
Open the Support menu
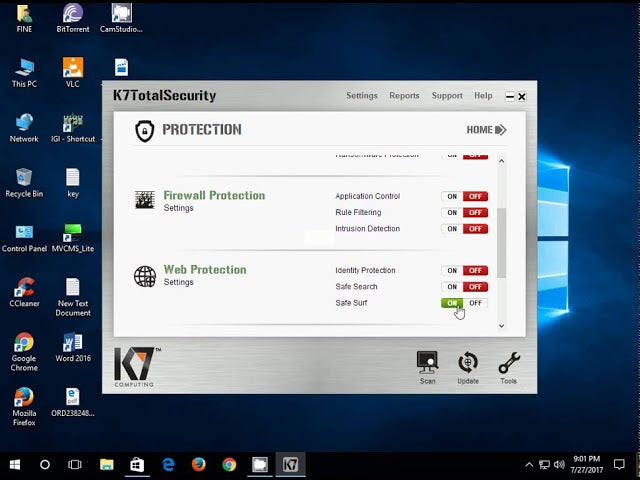pyautogui.click(x=447, y=96)
